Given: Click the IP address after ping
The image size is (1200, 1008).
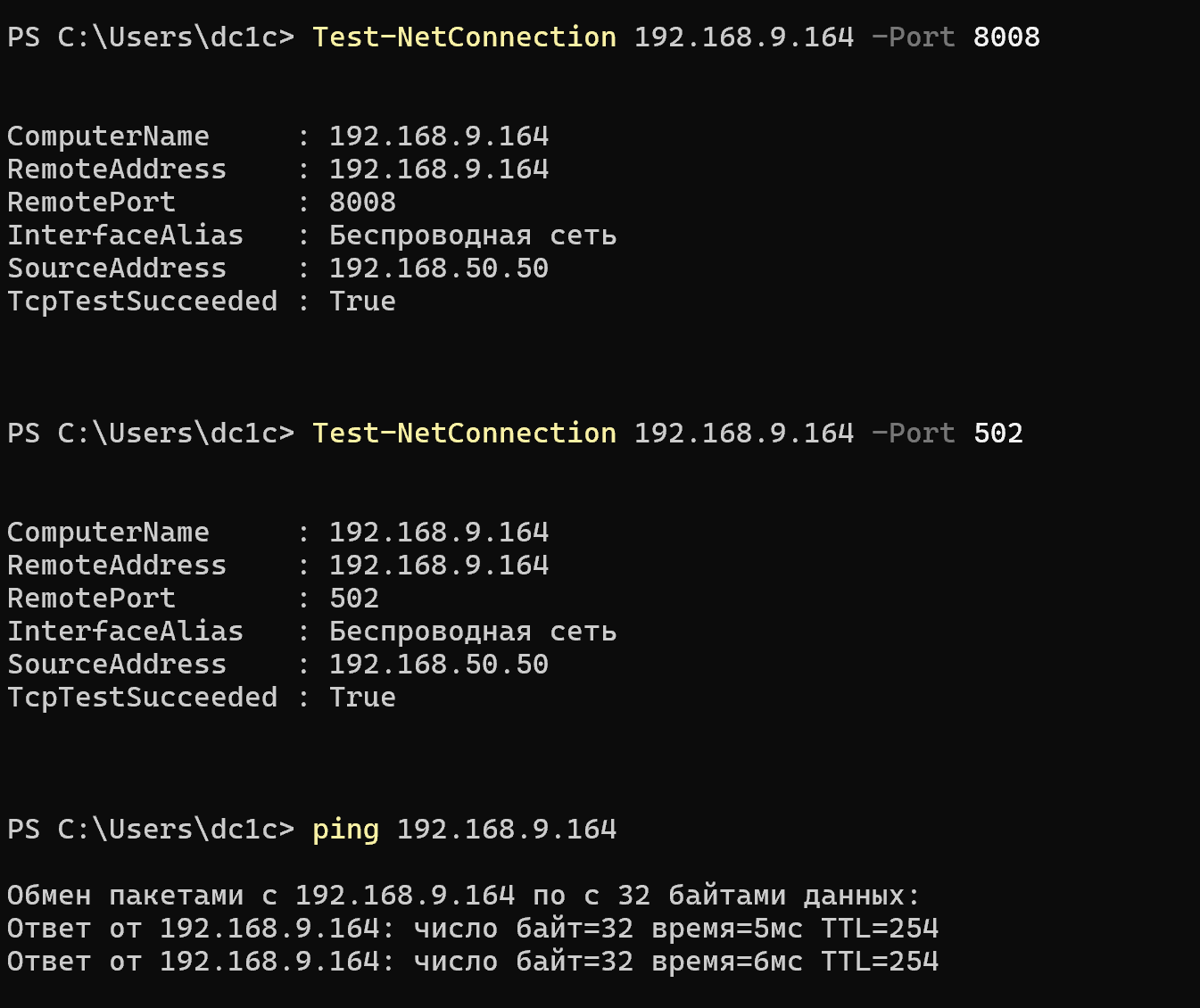Looking at the screenshot, I should pyautogui.click(x=507, y=830).
